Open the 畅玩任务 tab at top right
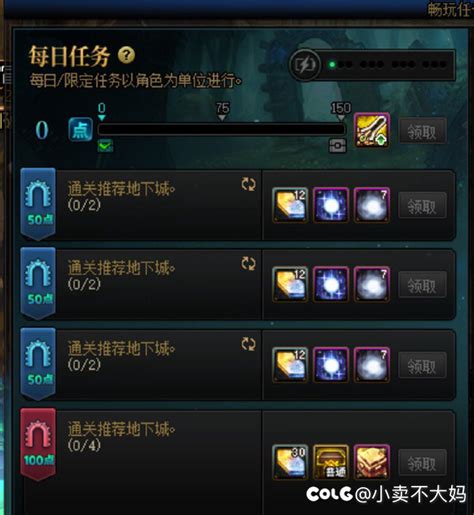Image resolution: width=474 pixels, height=515 pixels. click(451, 10)
